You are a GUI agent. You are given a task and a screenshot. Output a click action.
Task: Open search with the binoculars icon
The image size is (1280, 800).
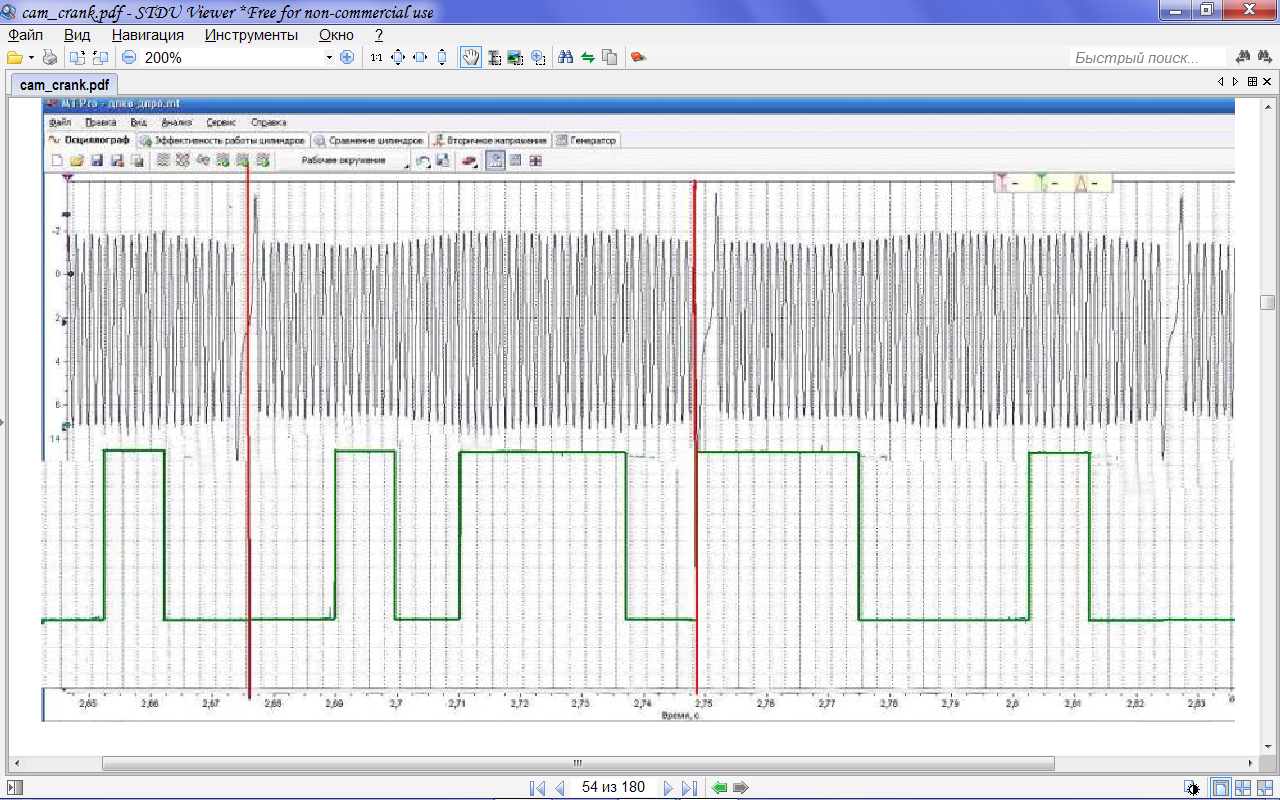pos(565,57)
